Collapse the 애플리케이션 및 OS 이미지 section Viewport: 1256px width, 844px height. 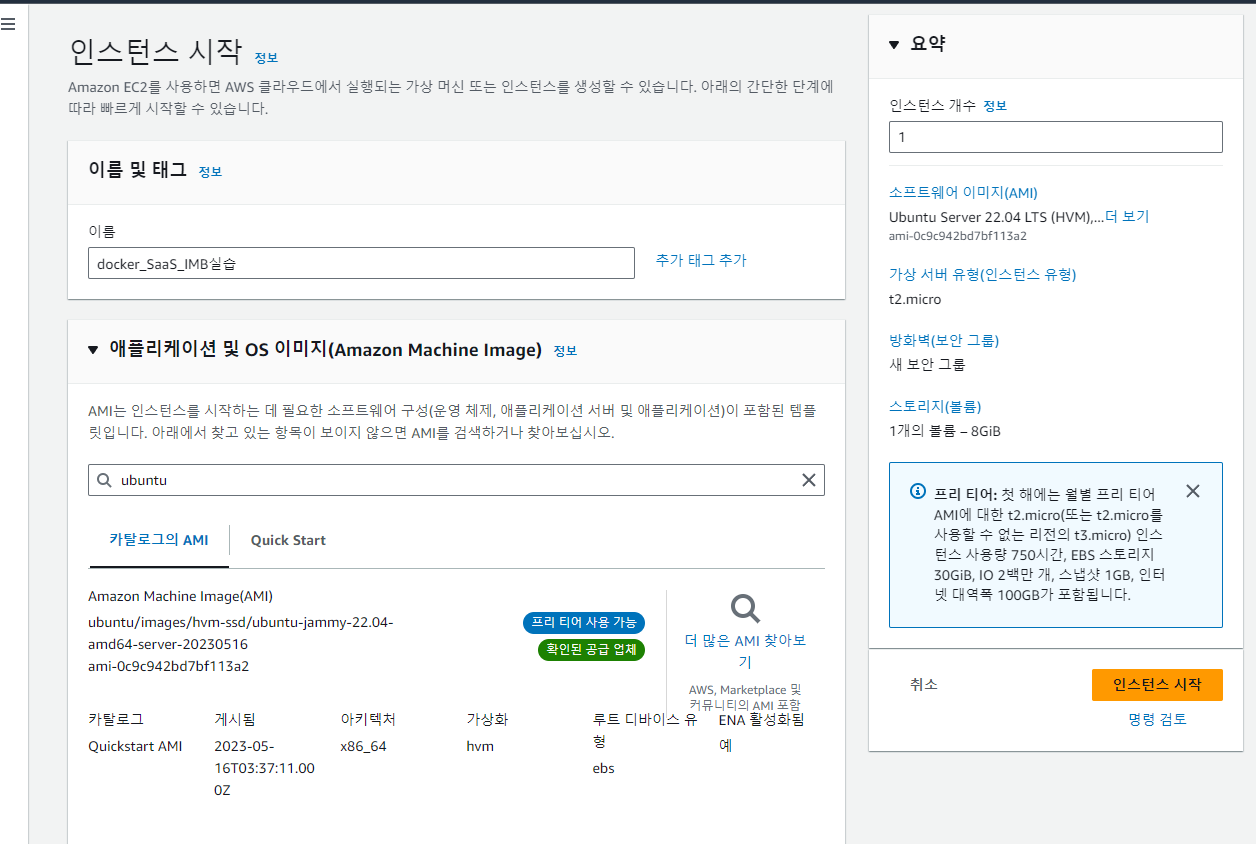coord(93,350)
